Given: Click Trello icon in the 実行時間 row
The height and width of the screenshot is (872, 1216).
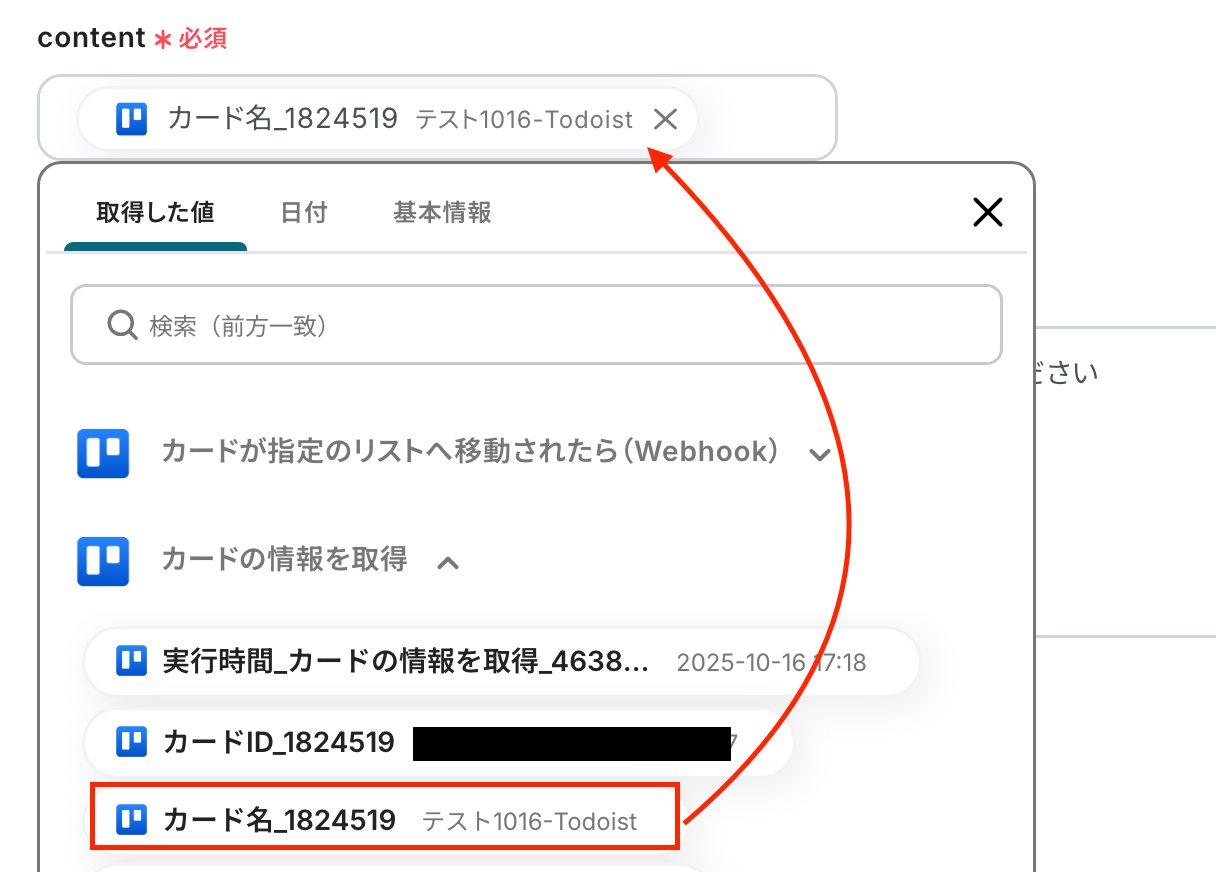Looking at the screenshot, I should 131,661.
